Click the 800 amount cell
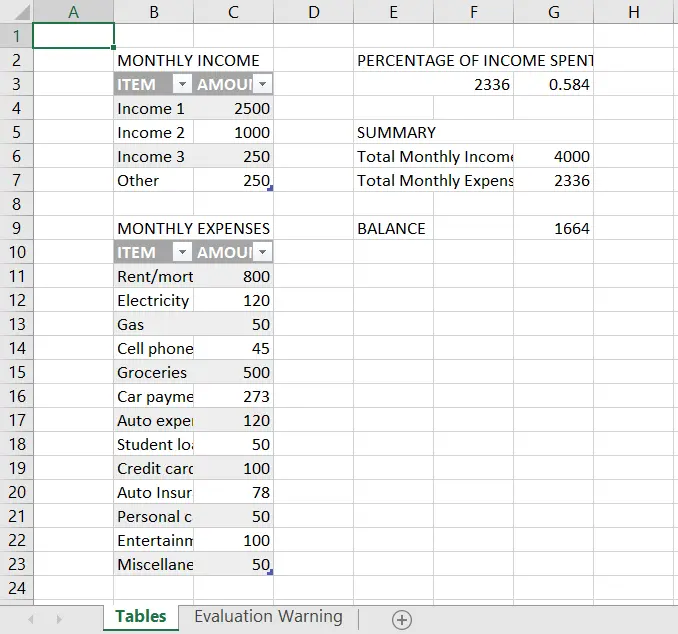The width and height of the screenshot is (678, 634). 233,276
